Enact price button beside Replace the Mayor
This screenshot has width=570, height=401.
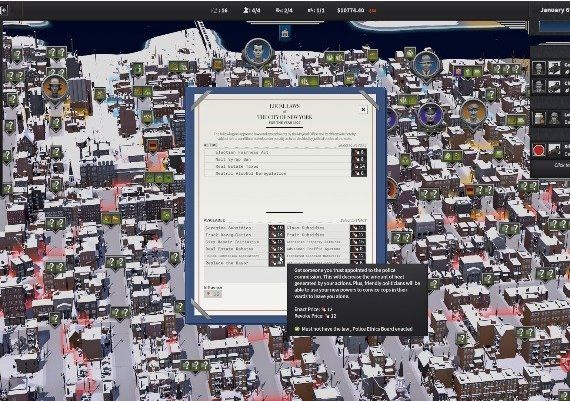pos(277,263)
